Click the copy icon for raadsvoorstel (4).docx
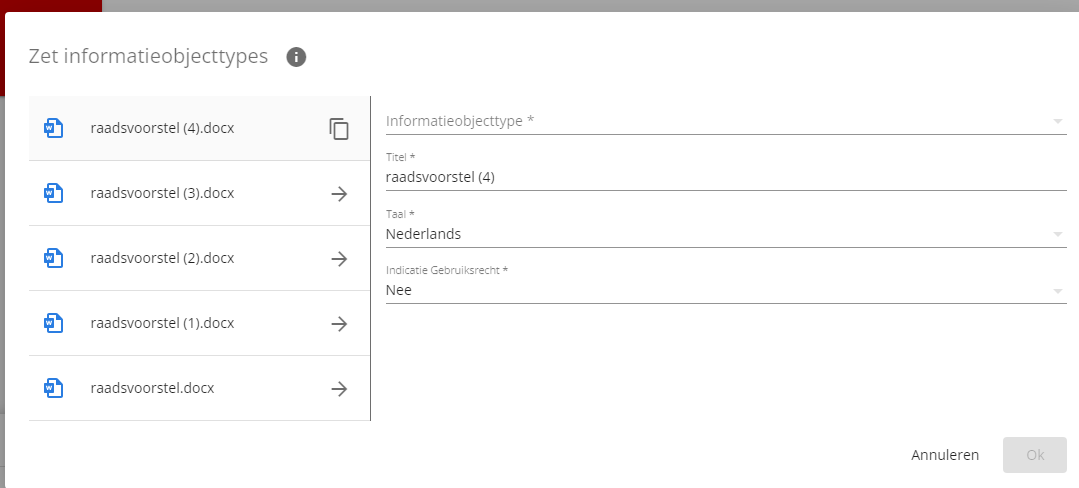 (339, 129)
